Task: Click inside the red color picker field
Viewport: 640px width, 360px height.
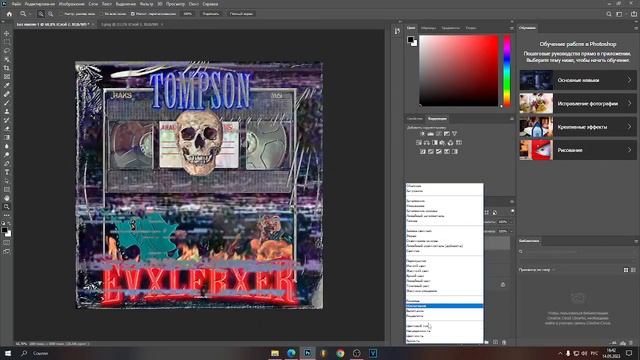Action: 459,71
